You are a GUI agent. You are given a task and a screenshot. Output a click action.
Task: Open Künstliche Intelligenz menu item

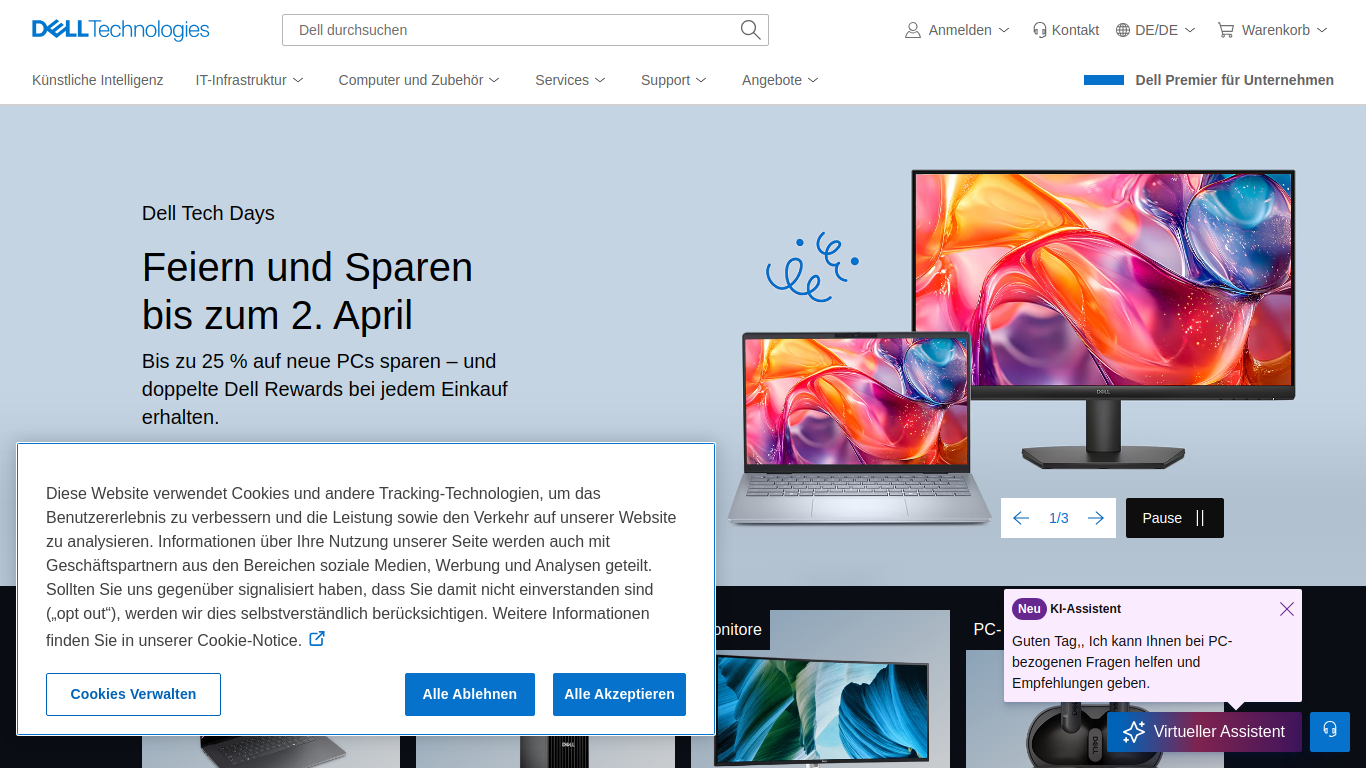98,80
